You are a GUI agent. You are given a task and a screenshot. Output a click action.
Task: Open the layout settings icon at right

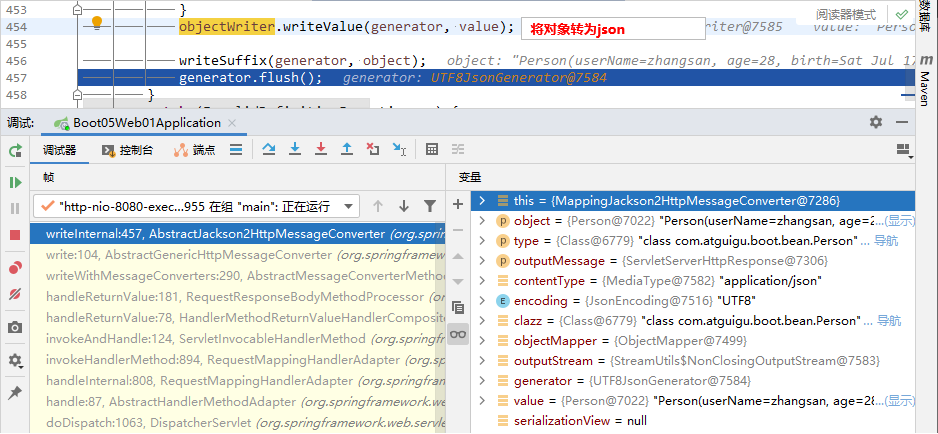[x=904, y=150]
